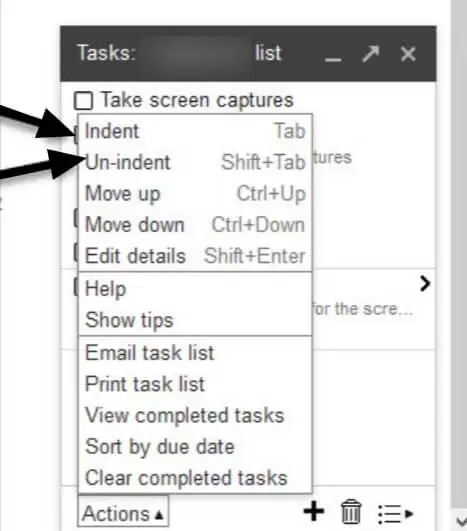467x531 pixels.
Task: Open the switch list icon menu
Action: coord(395,514)
